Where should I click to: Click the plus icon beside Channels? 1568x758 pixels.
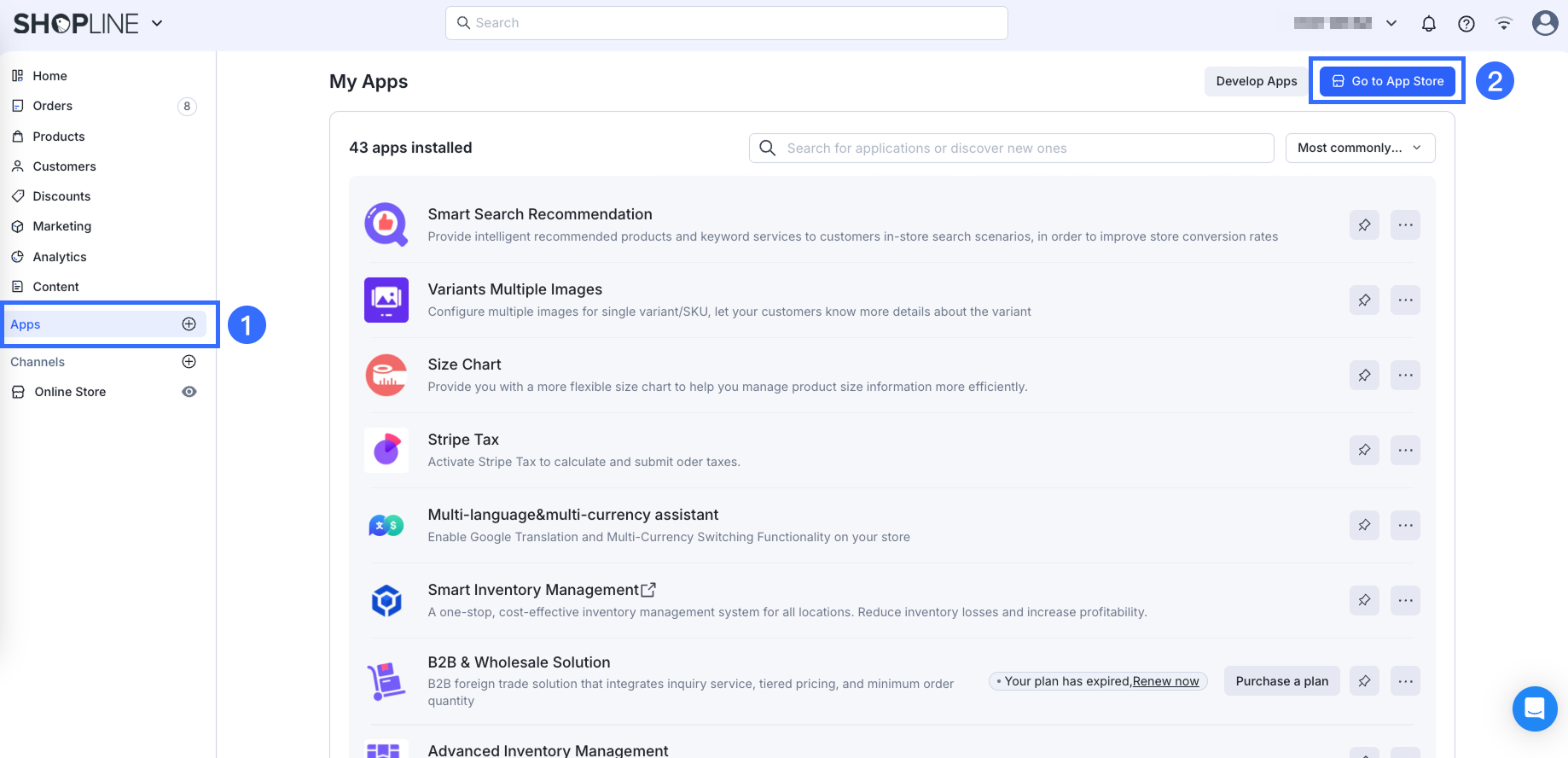[189, 362]
